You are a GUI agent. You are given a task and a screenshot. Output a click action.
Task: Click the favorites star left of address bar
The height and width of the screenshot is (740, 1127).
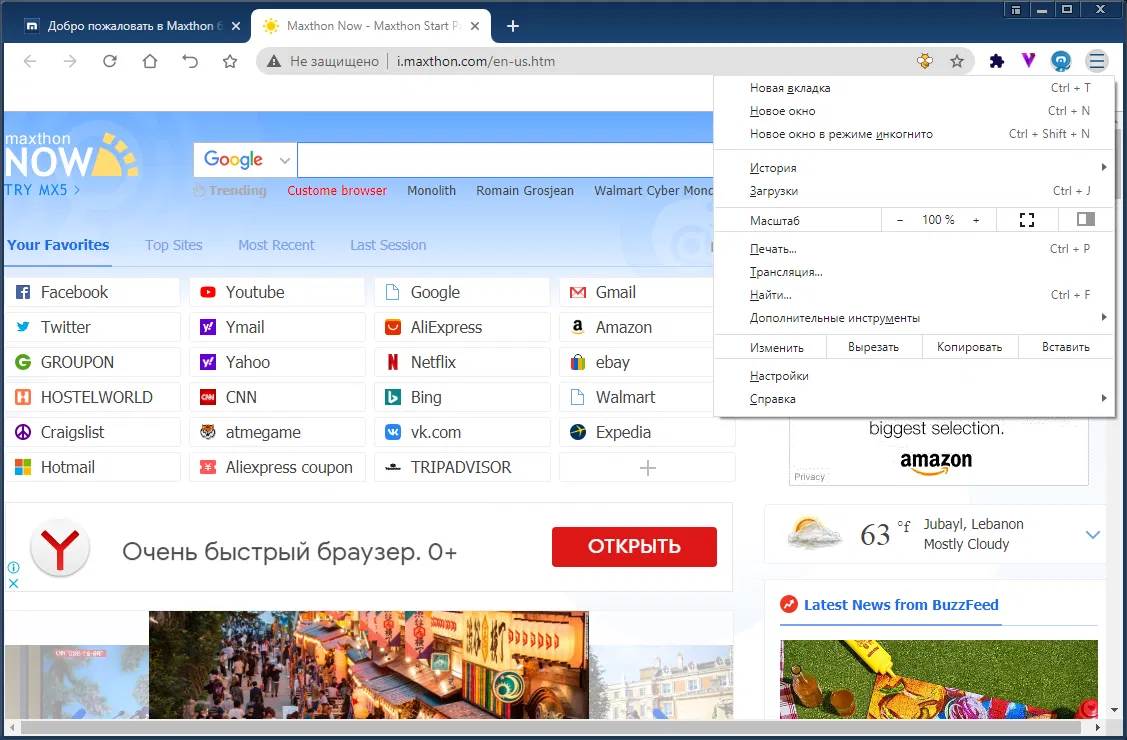coord(230,61)
